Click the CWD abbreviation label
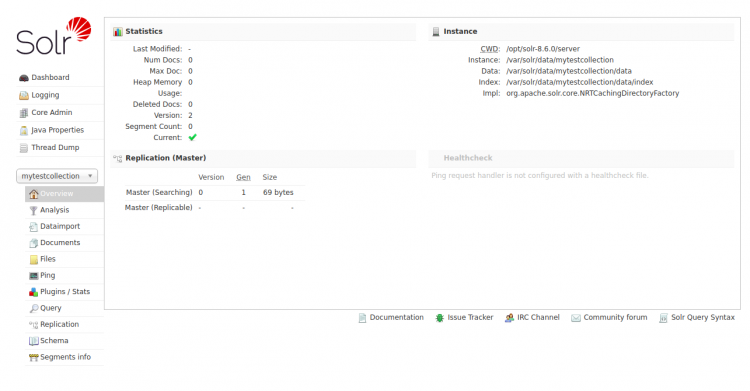 pyautogui.click(x=489, y=49)
